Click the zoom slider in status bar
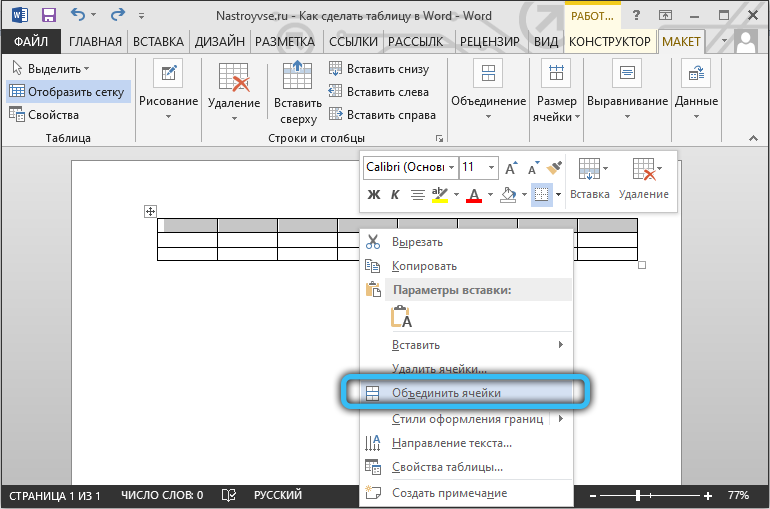Image resolution: width=770 pixels, height=509 pixels. click(637, 495)
